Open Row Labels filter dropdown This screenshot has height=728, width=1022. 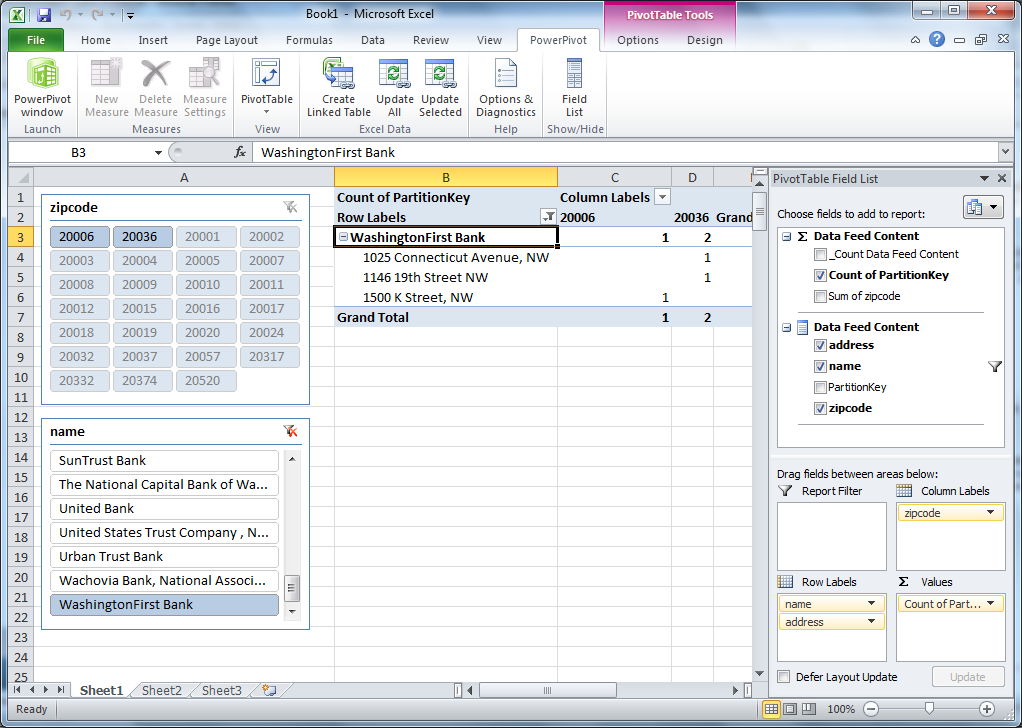[x=548, y=217]
